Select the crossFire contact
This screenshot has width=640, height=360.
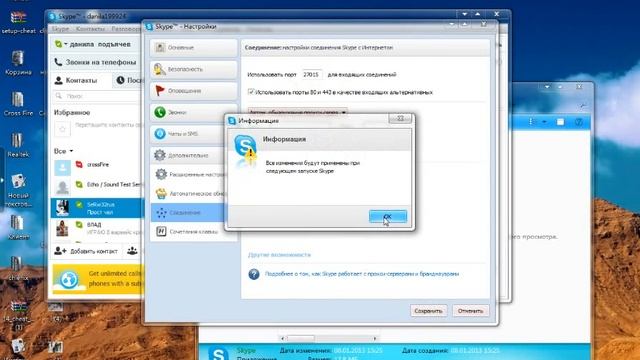[x=97, y=165]
